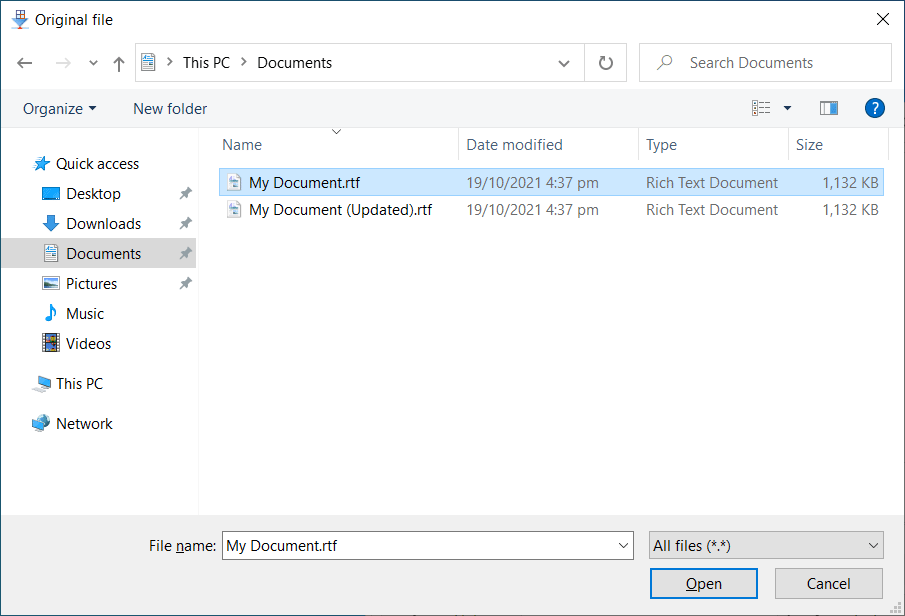
Task: Click the My Document (Updated).rtf file icon
Action: tap(234, 210)
